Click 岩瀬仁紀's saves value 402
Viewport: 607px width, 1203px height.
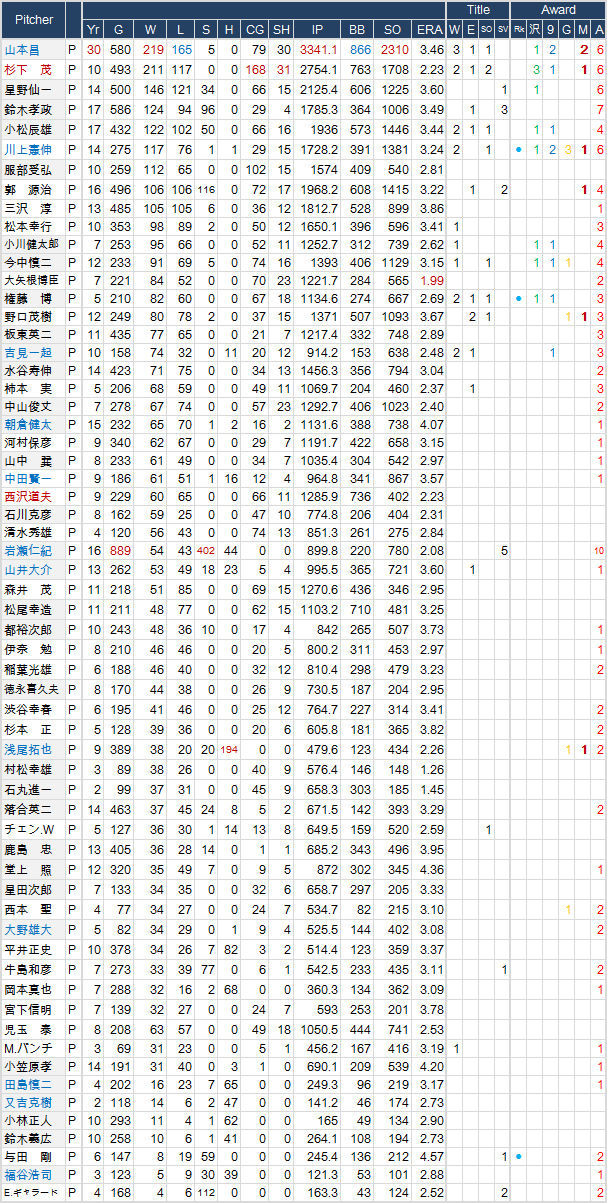pyautogui.click(x=207, y=551)
